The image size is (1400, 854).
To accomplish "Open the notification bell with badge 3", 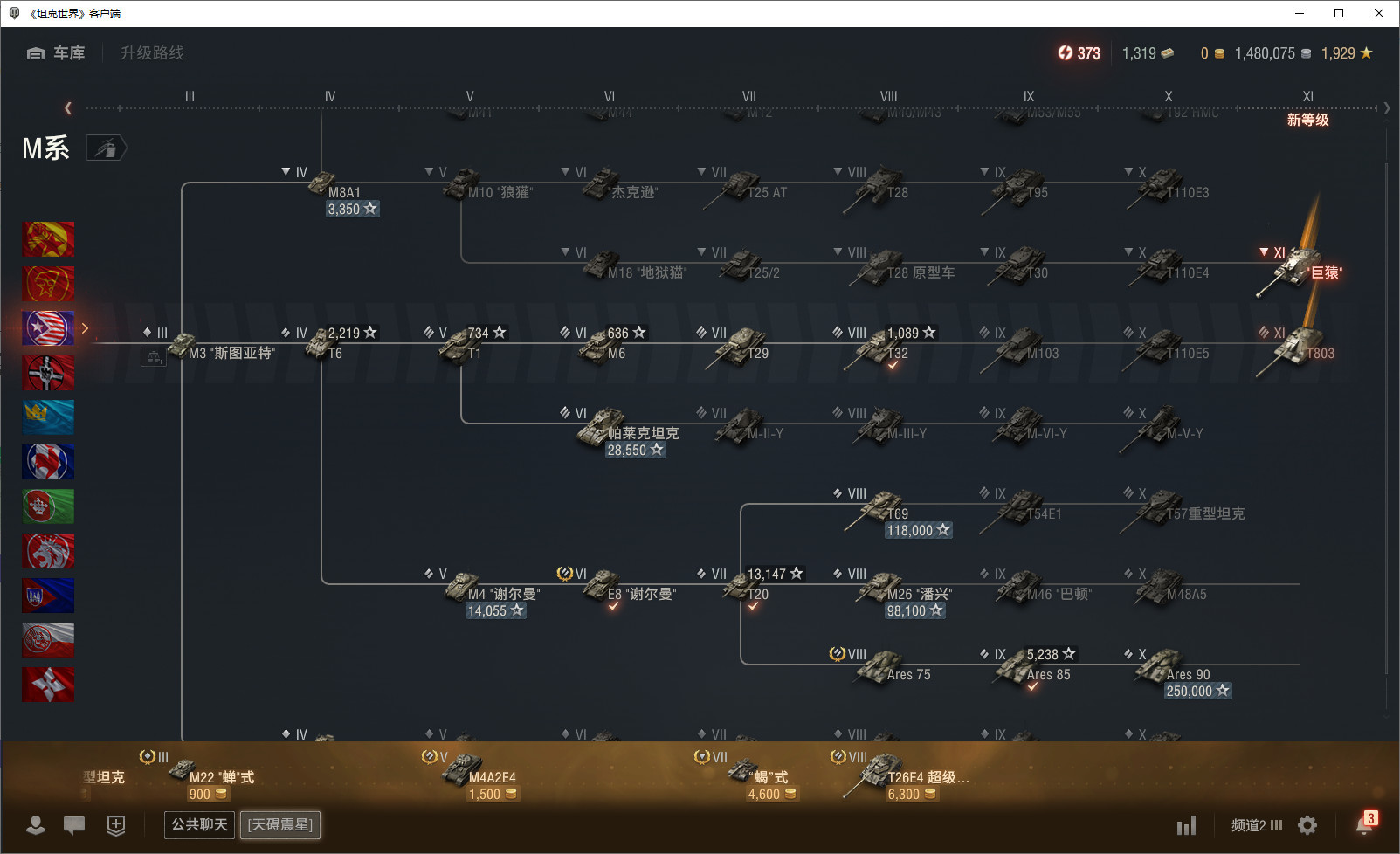I will [1365, 823].
